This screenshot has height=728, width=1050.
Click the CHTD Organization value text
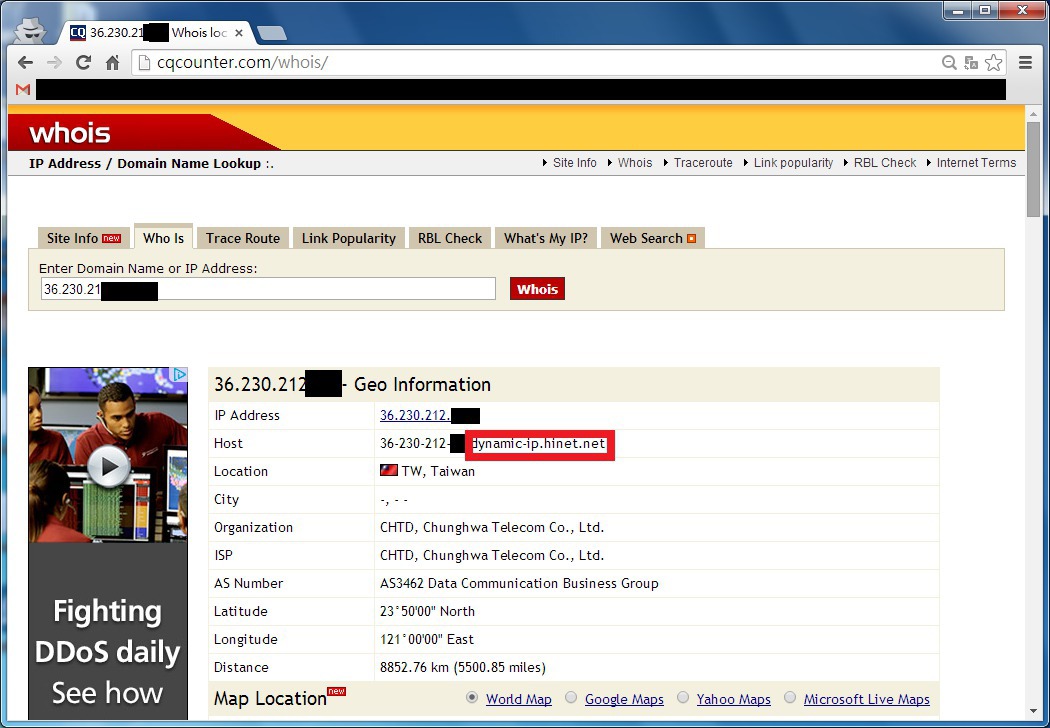pos(492,527)
